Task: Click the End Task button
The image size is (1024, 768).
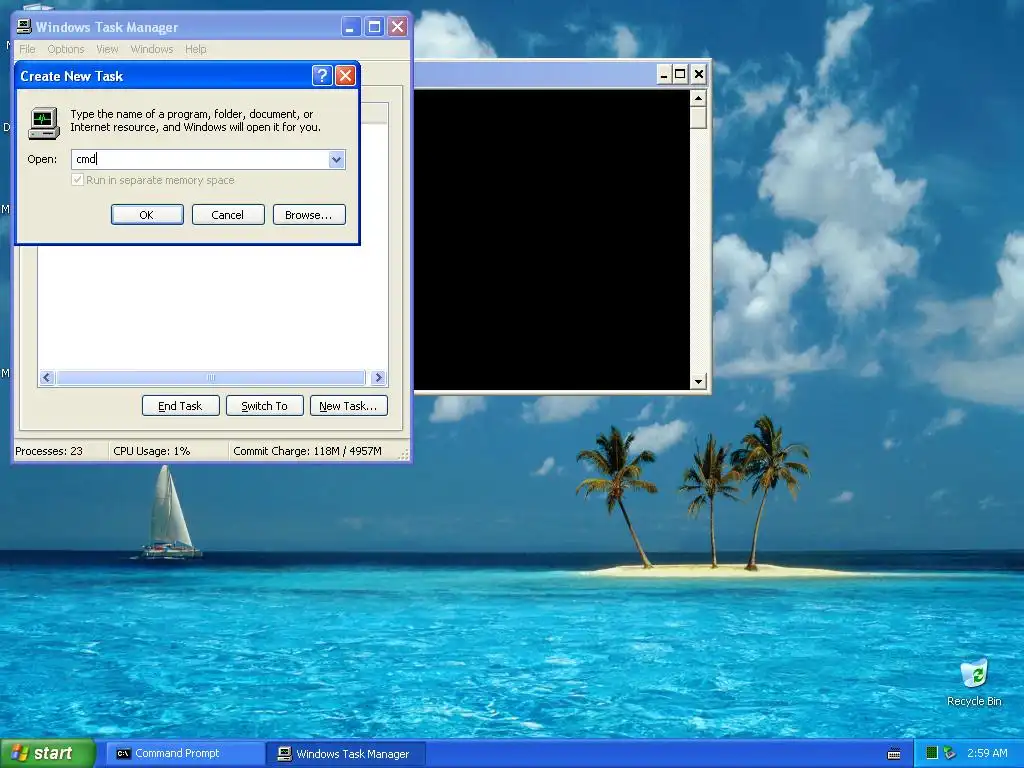Action: [180, 406]
